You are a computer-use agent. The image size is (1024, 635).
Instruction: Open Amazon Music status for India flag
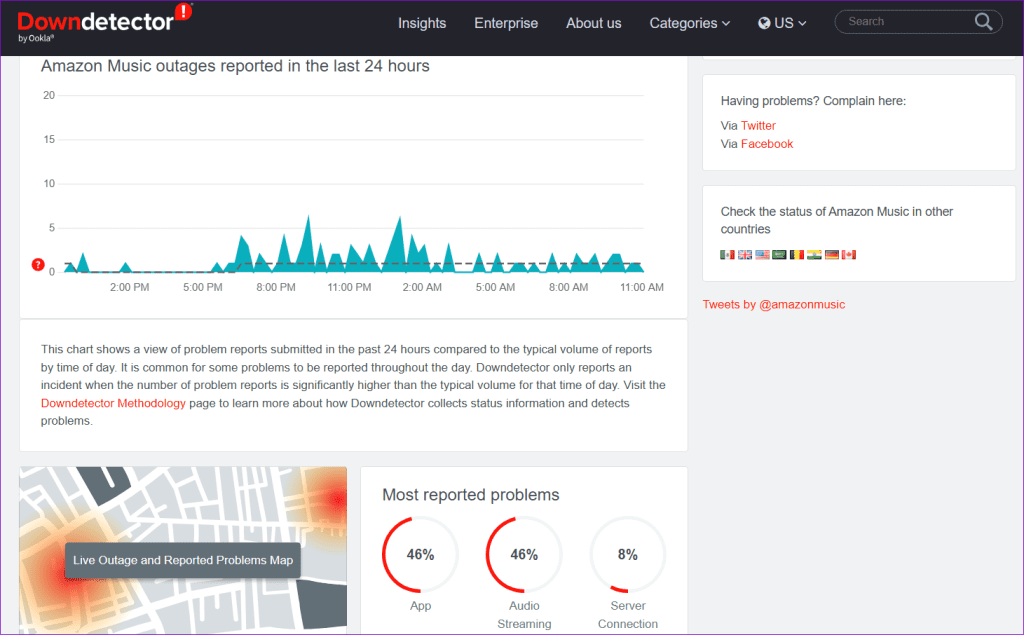tap(814, 255)
